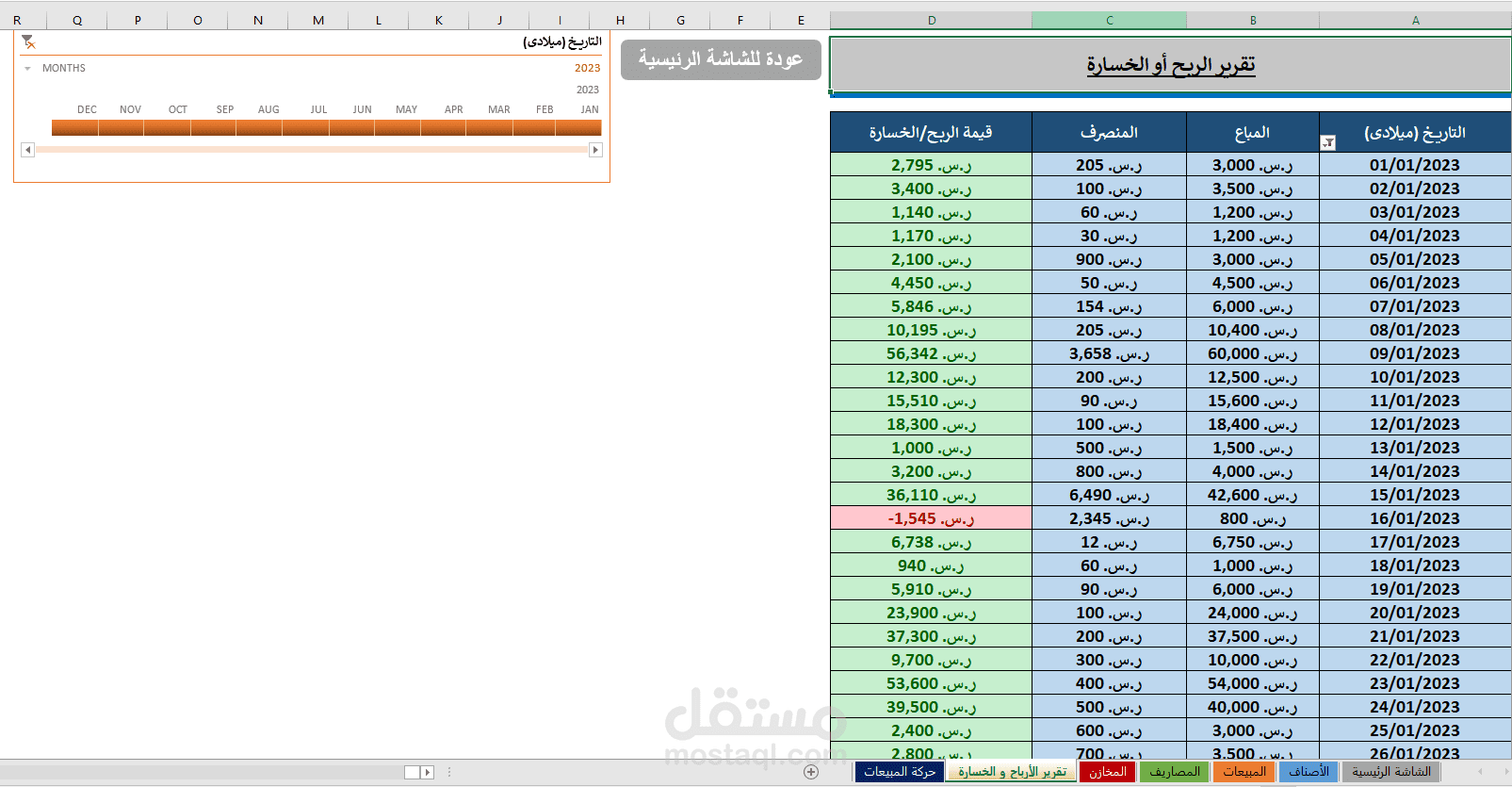This screenshot has width=1512, height=787.
Task: Click the المنصرف column header cell
Action: click(1109, 133)
